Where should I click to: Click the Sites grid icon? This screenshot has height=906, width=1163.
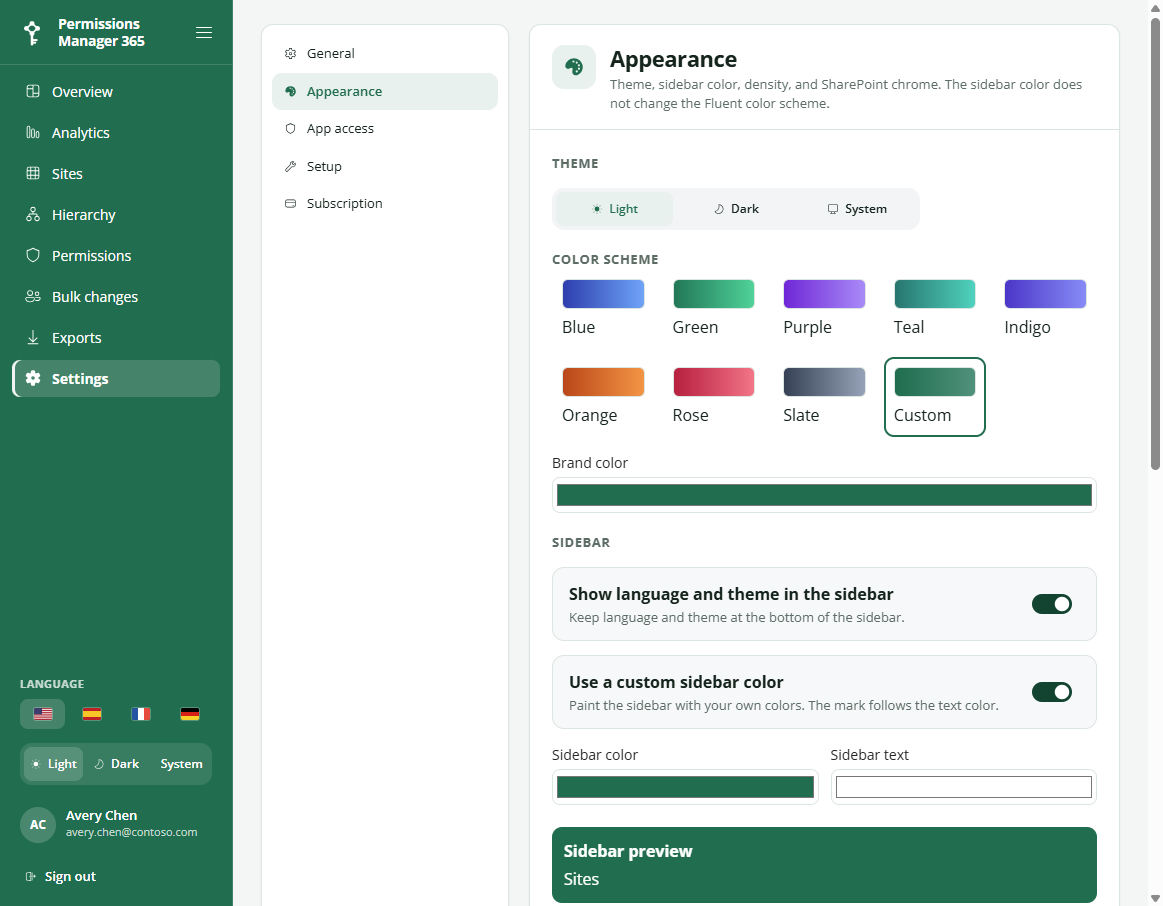tap(33, 173)
